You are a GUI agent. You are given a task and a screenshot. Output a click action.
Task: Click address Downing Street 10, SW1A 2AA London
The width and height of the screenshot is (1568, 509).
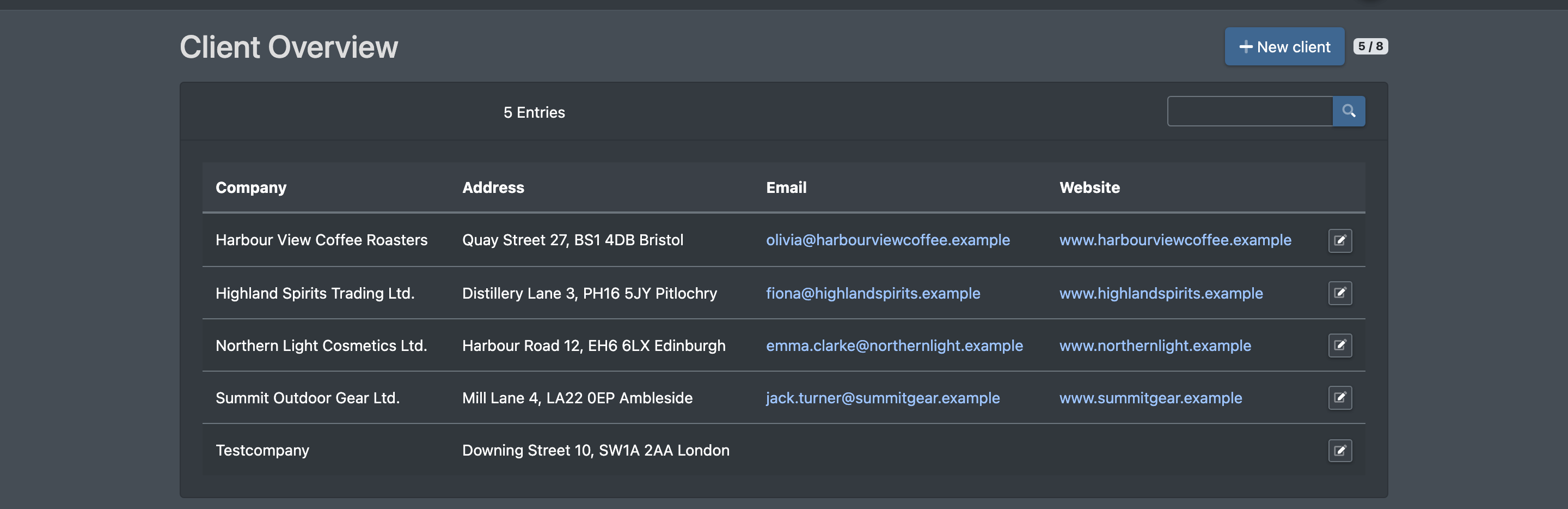pos(595,451)
